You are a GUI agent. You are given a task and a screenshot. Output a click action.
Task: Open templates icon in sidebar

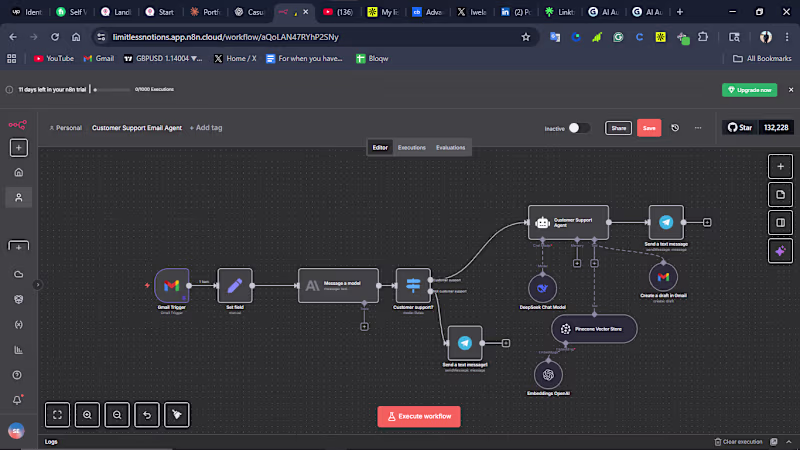(x=19, y=299)
